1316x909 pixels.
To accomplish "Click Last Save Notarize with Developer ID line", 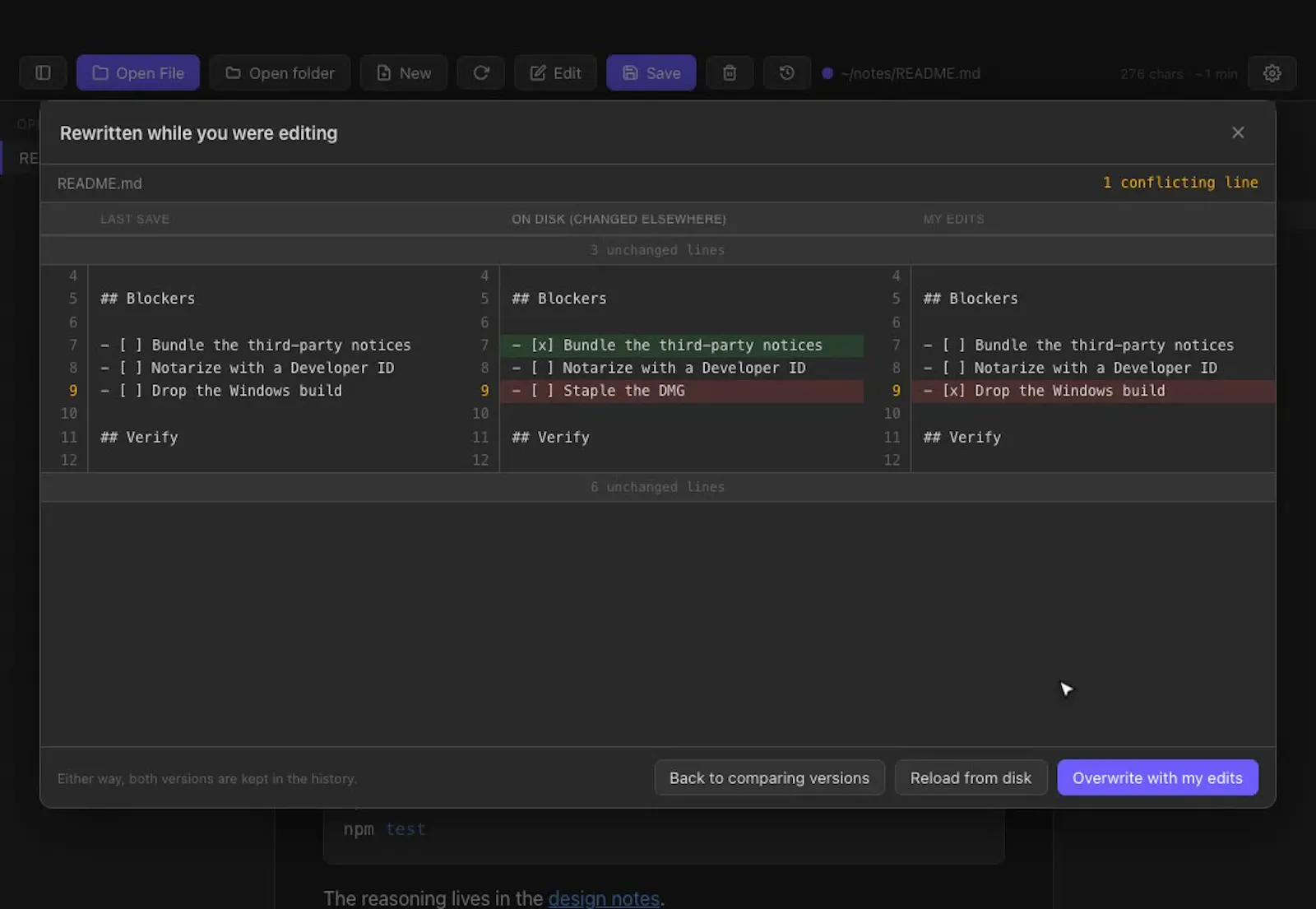I will (x=247, y=368).
